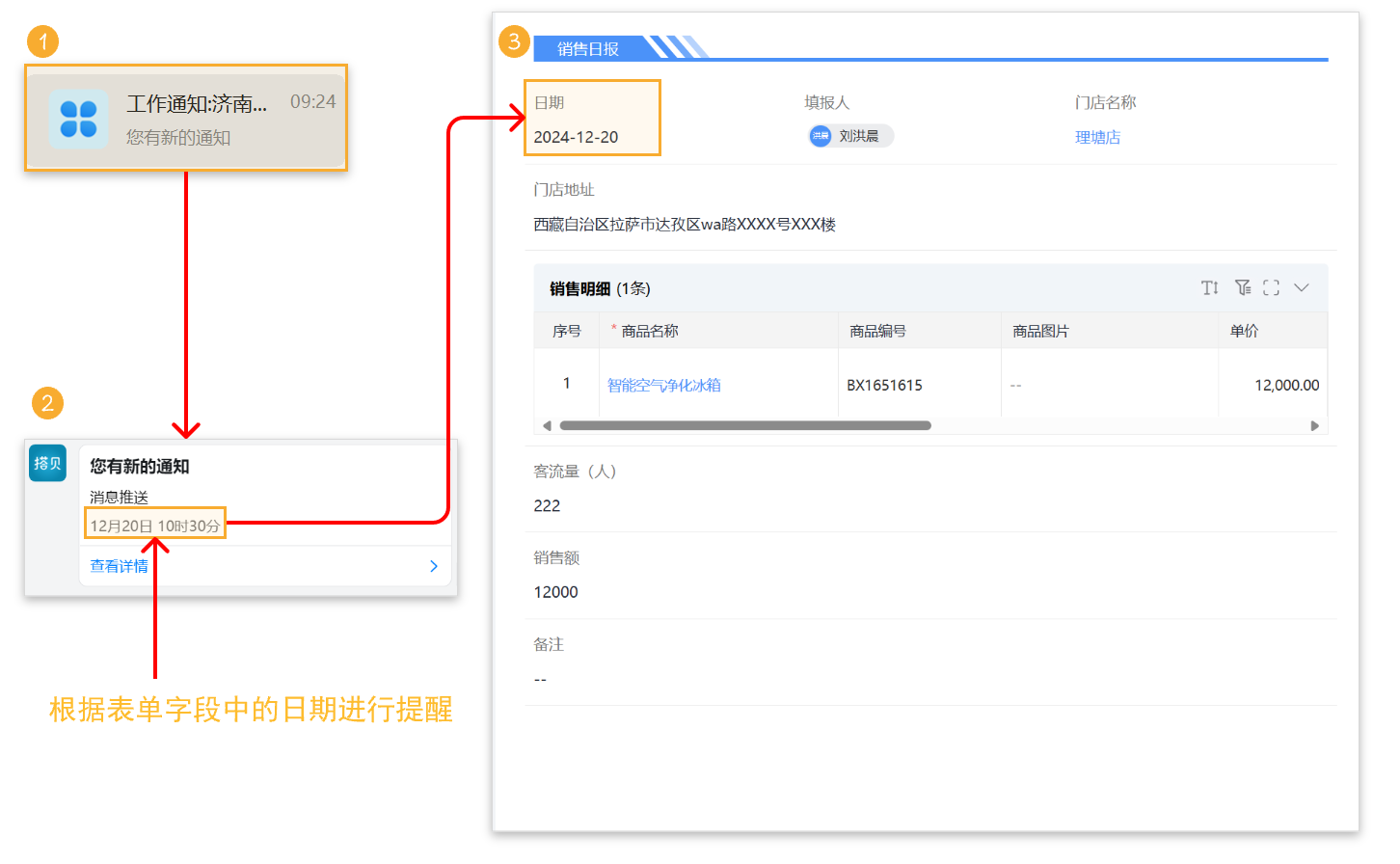
Task: Click the highlighted 日期 field showing 2024-12-20
Action: click(592, 118)
